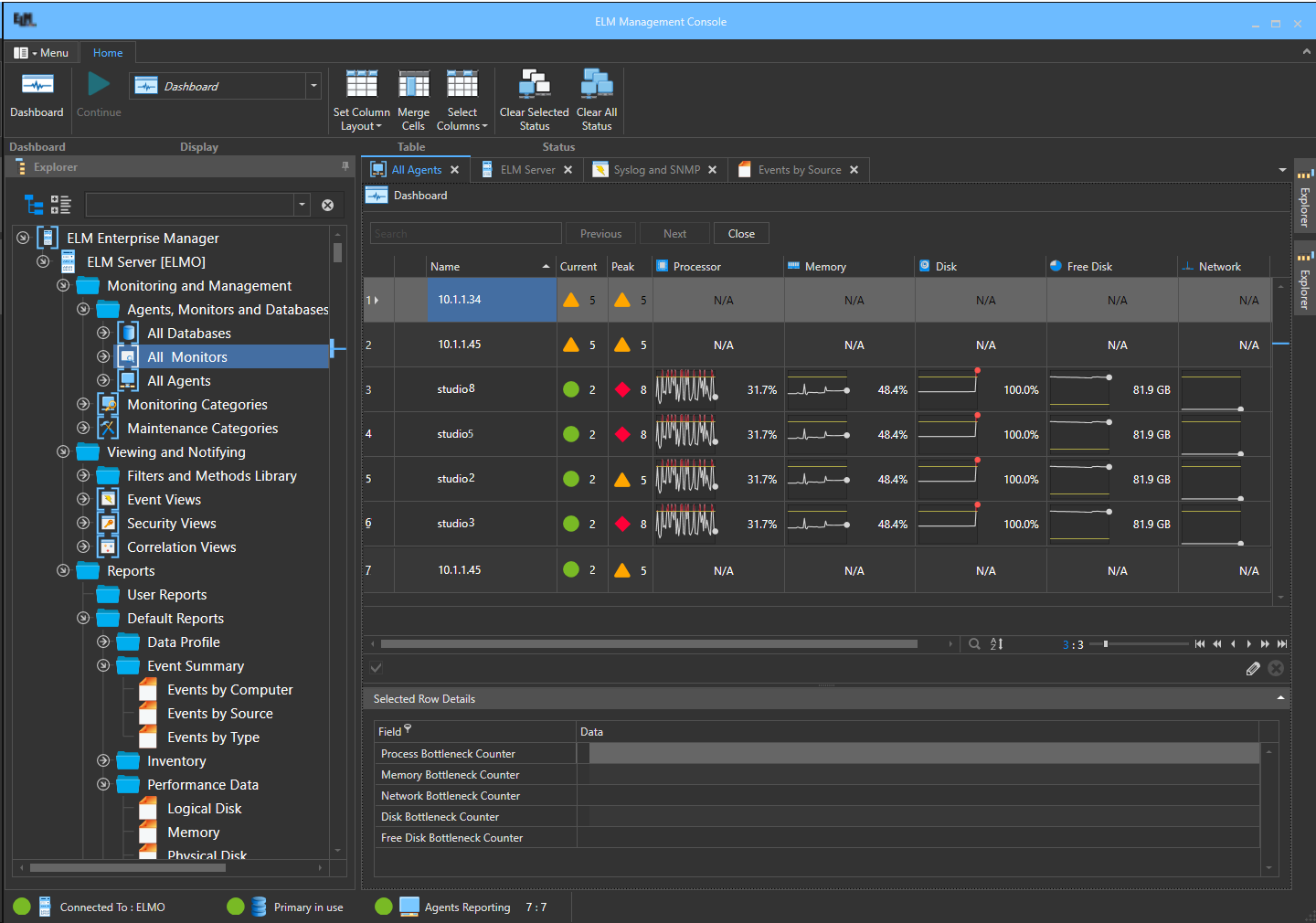The height and width of the screenshot is (923, 1316).
Task: Click the Previous search button
Action: click(x=600, y=234)
